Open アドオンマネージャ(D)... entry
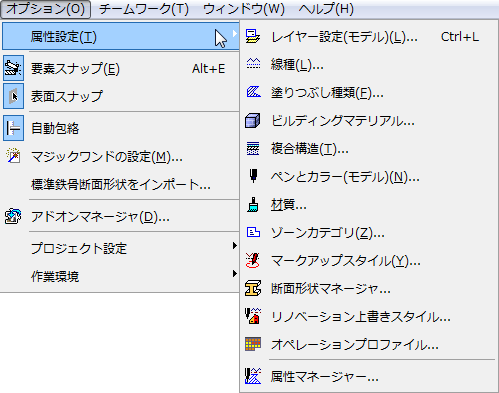Viewport: 499px width, 393px height. [100, 217]
